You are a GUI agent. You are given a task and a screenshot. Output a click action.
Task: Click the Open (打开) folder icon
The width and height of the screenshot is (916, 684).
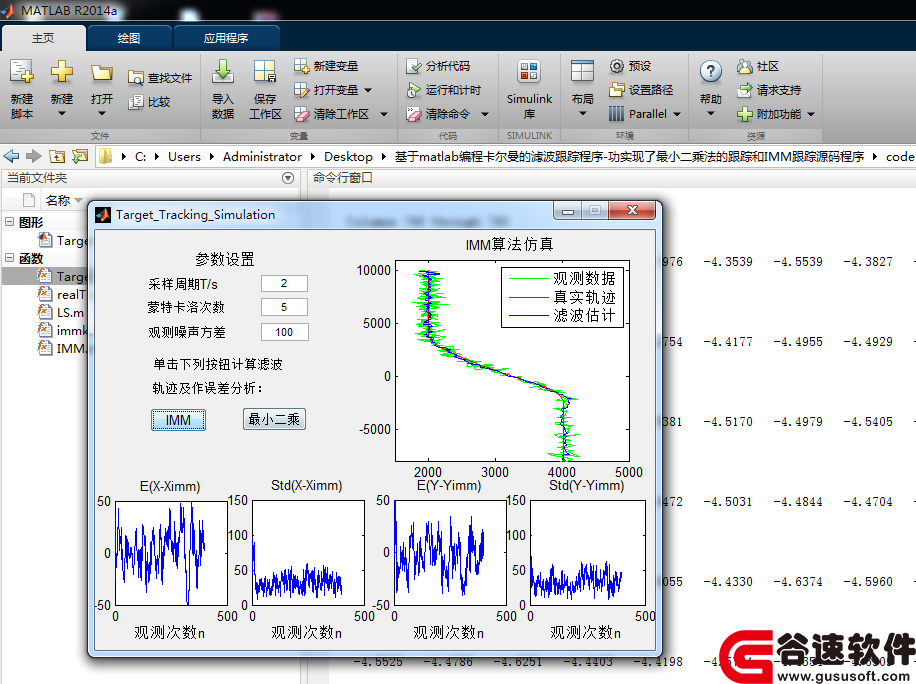102,72
